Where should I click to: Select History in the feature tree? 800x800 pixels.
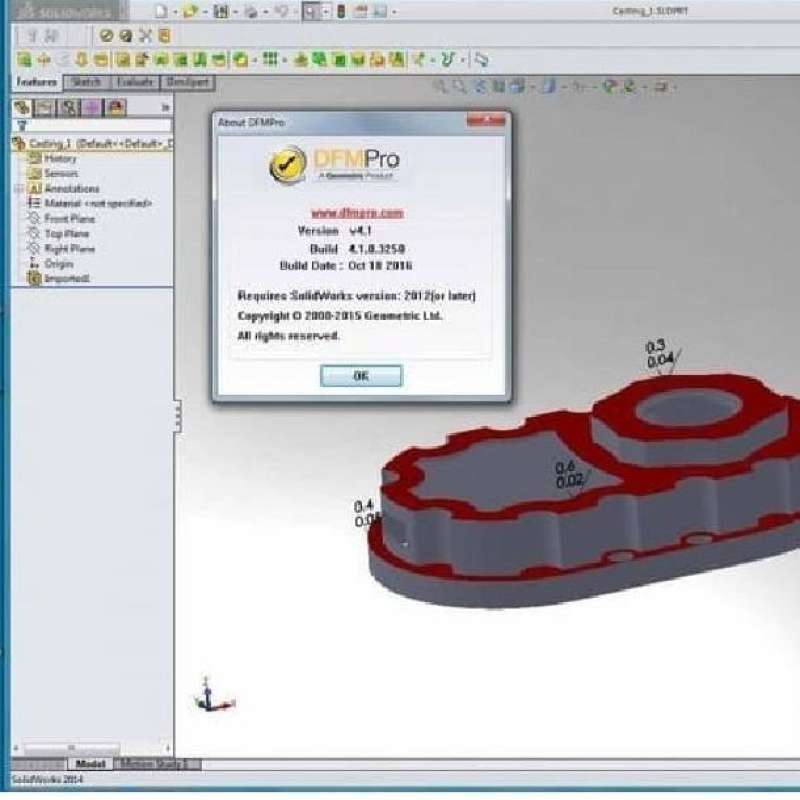[x=53, y=159]
